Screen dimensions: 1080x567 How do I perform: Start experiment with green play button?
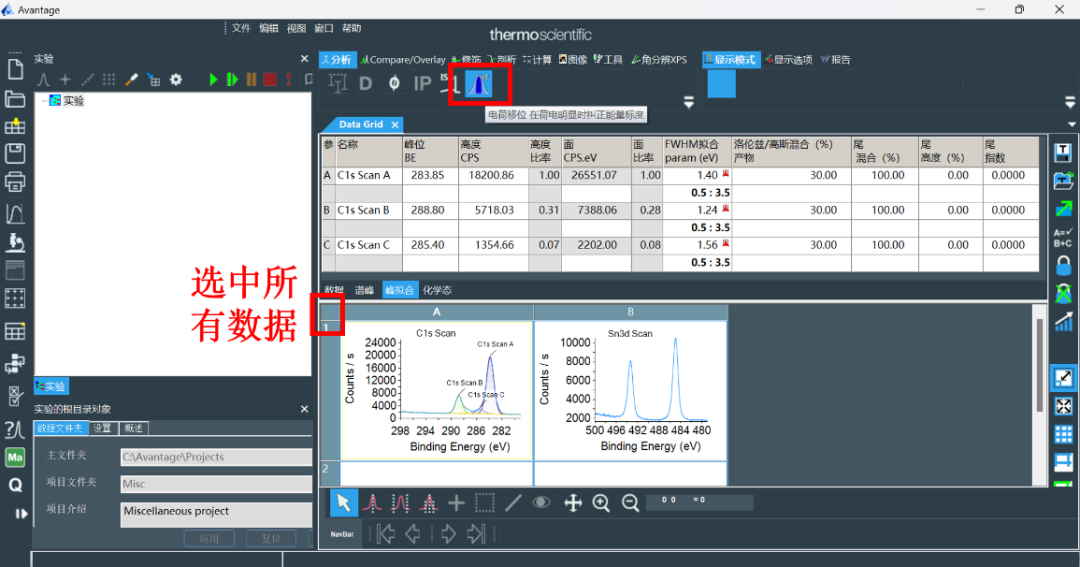pyautogui.click(x=214, y=80)
